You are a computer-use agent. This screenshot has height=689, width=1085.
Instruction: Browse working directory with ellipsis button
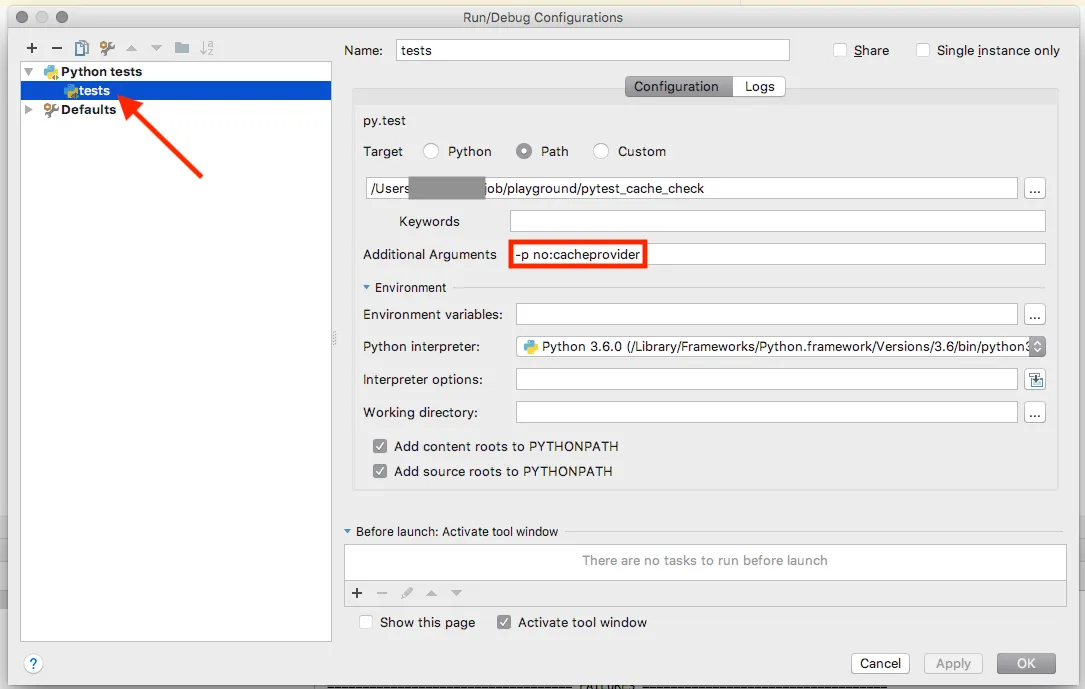click(x=1034, y=413)
